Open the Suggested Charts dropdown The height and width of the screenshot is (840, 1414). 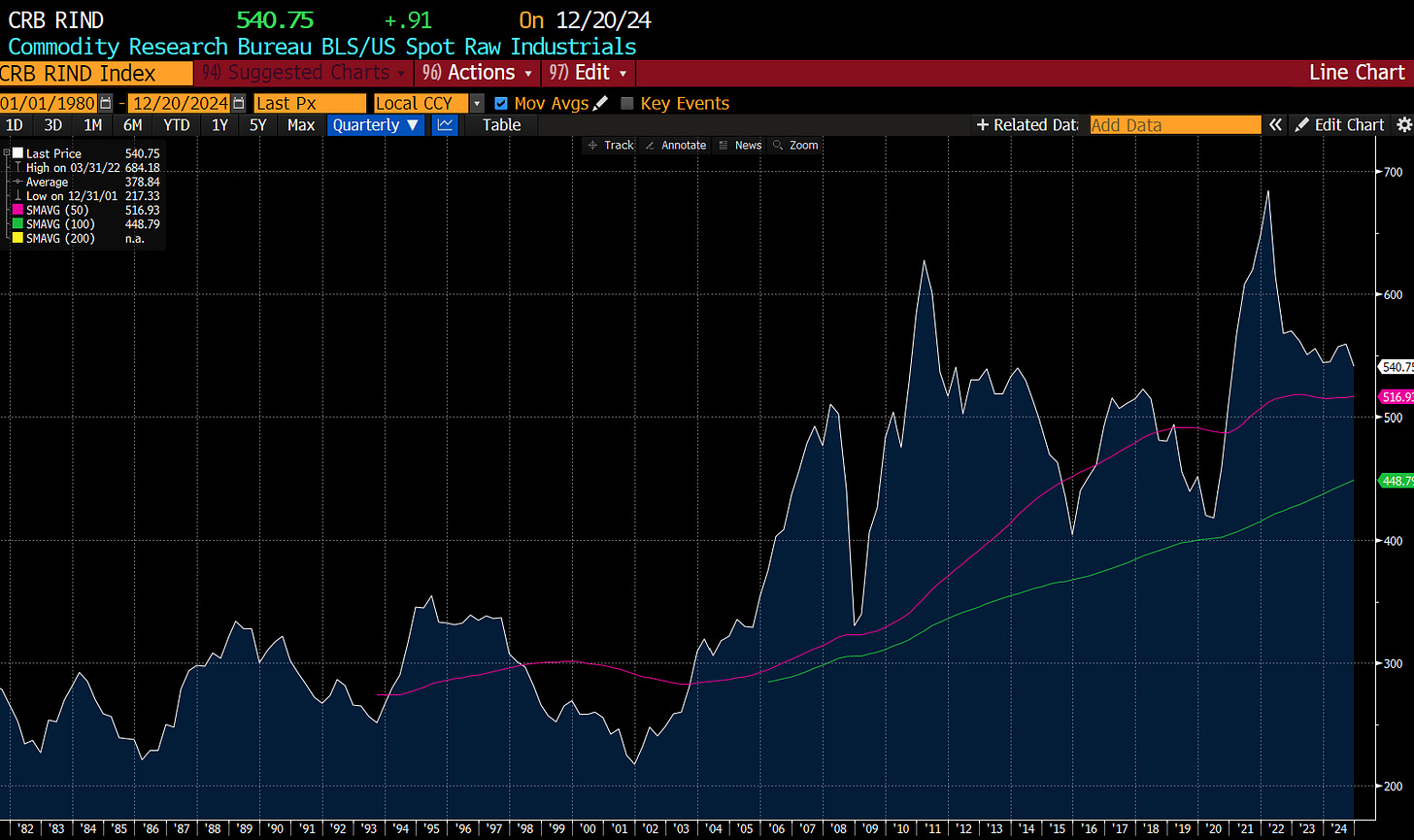(x=303, y=73)
